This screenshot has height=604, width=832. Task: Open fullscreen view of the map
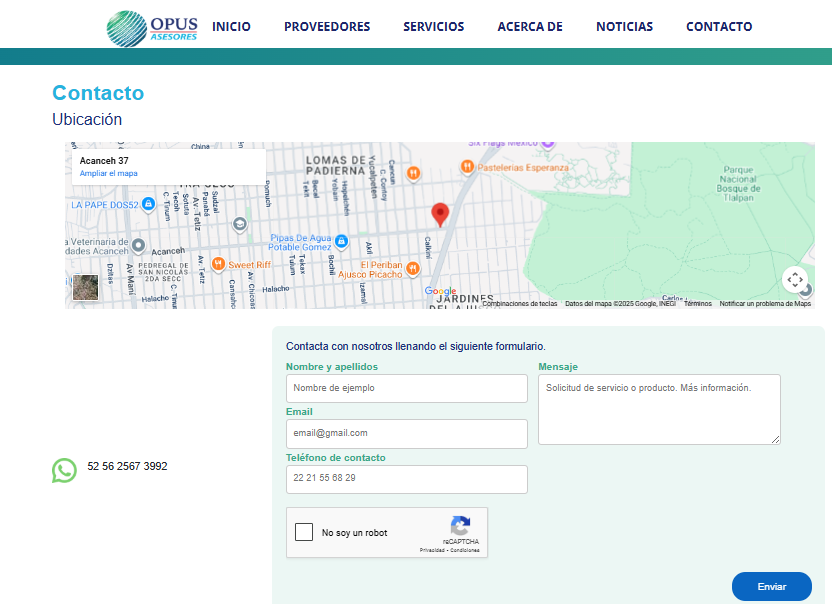point(795,281)
